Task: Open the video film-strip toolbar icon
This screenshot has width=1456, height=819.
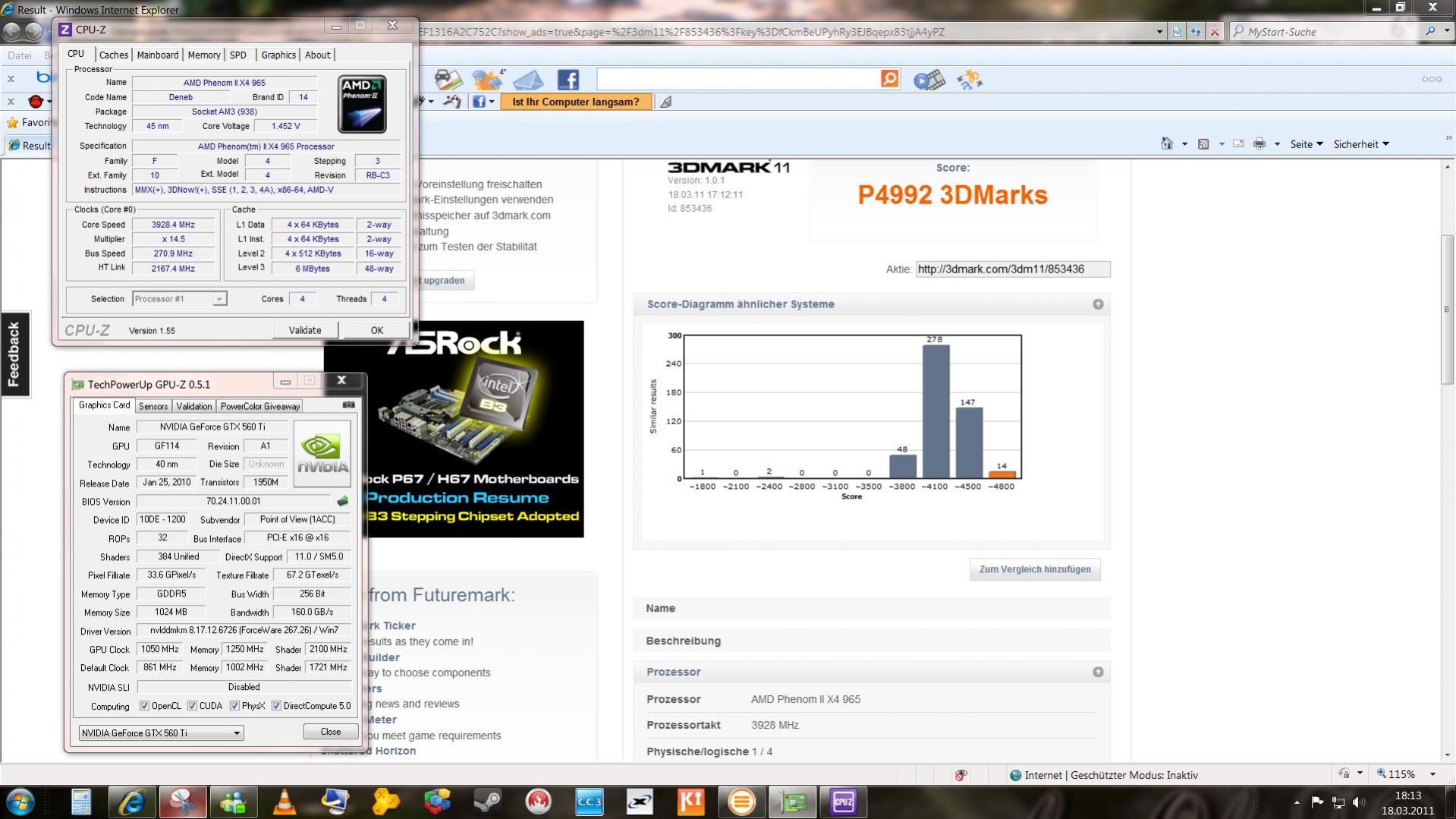Action: point(929,80)
